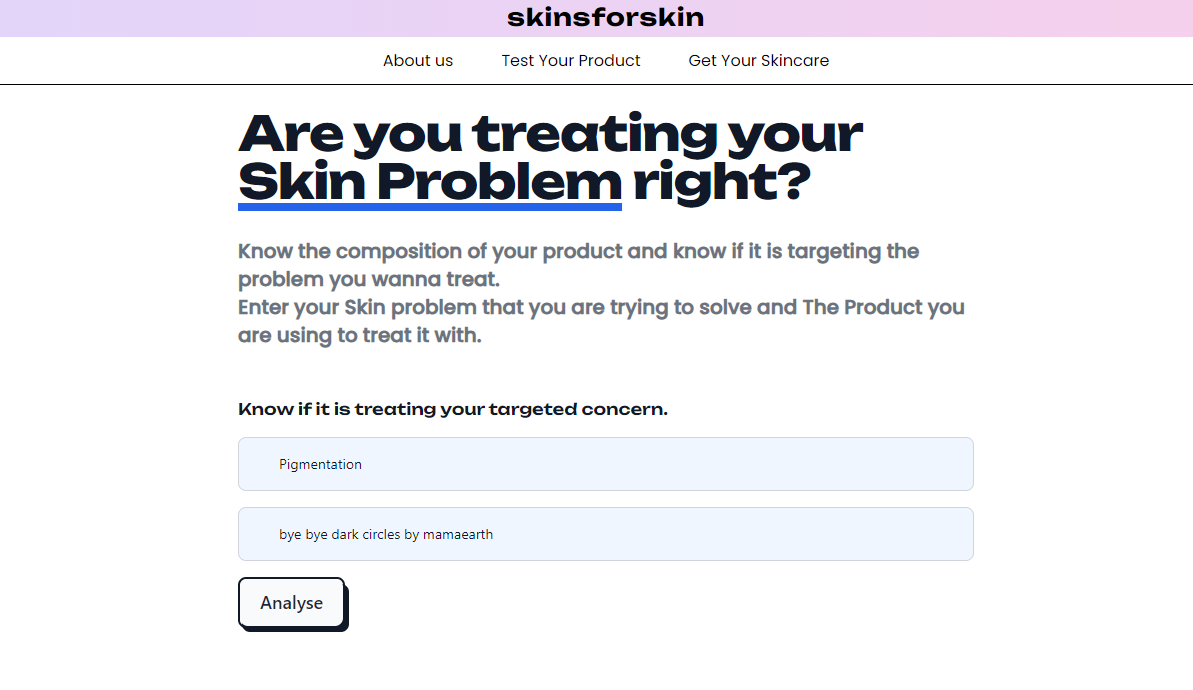Select the product field showing mamaearth entry
This screenshot has height=690, width=1193.
(x=605, y=534)
